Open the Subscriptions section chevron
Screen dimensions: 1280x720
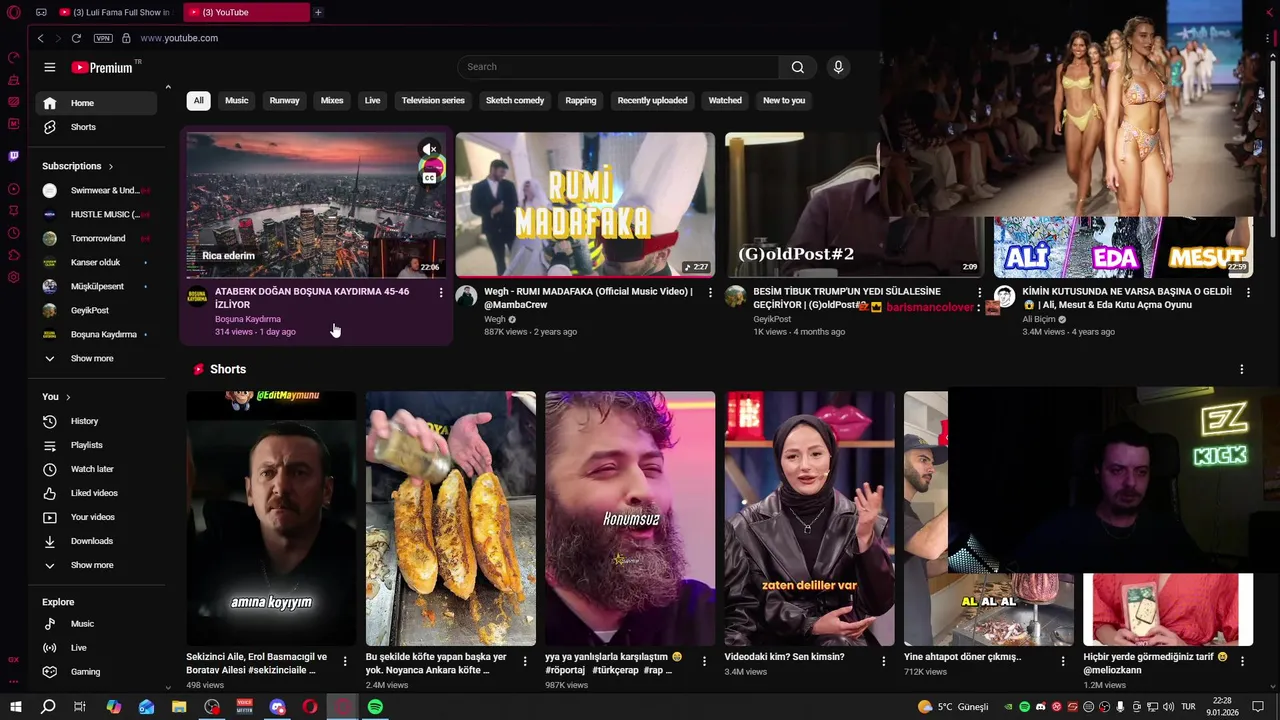(111, 166)
